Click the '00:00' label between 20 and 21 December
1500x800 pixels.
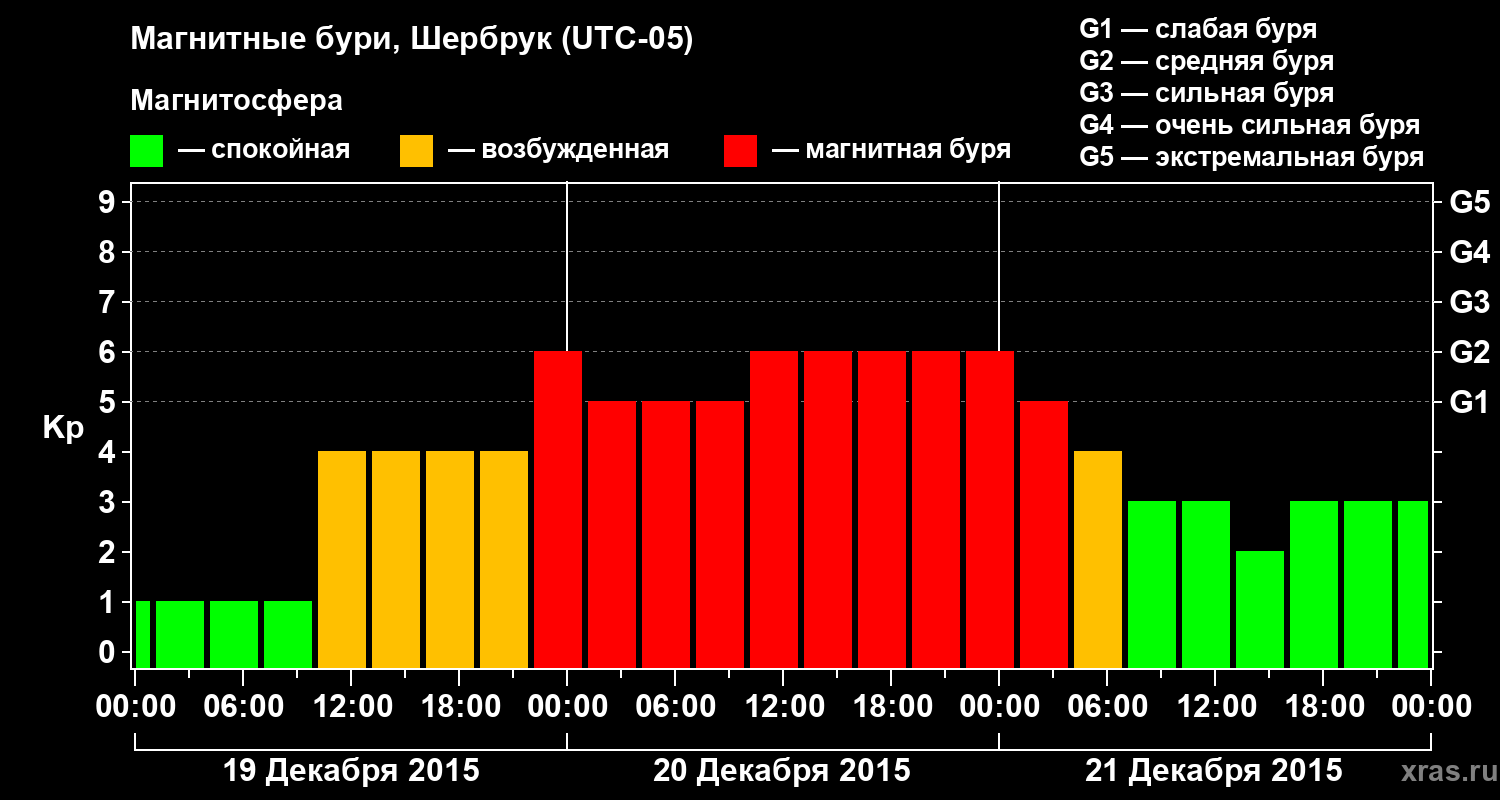[999, 707]
